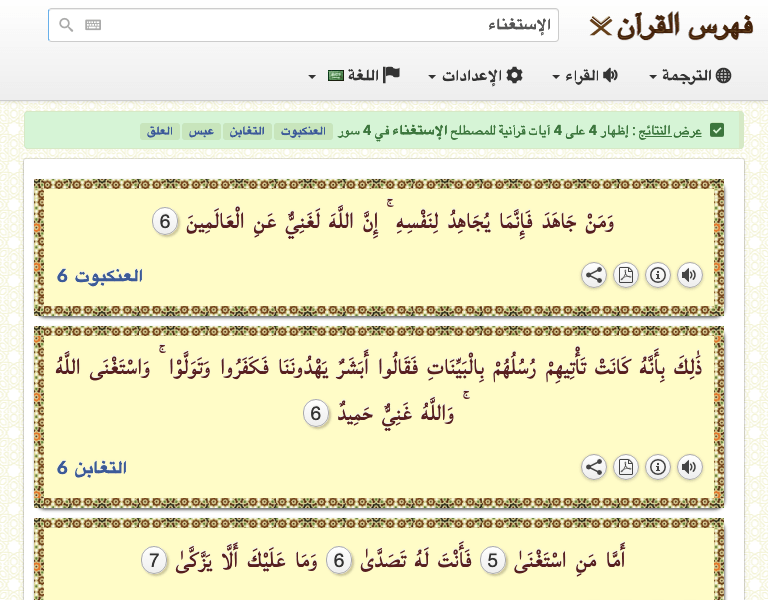This screenshot has width=768, height=600.
Task: Open info for At-Taghabun verse 6
Action: pyautogui.click(x=658, y=467)
